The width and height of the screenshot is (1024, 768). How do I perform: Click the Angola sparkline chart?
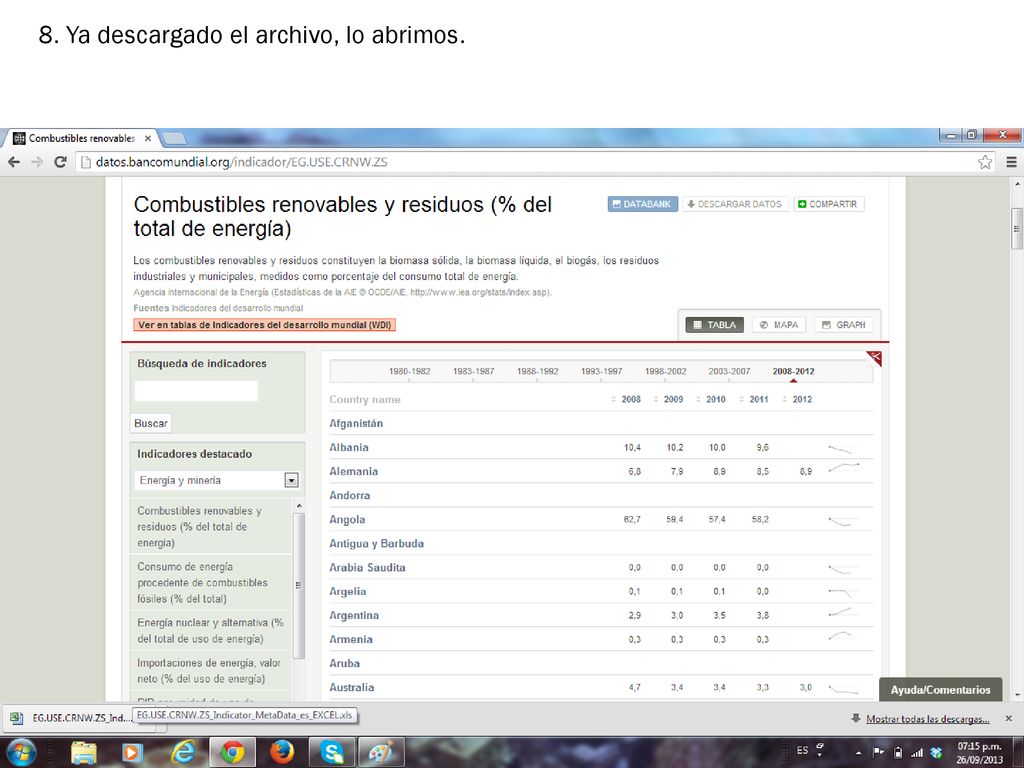tap(842, 520)
